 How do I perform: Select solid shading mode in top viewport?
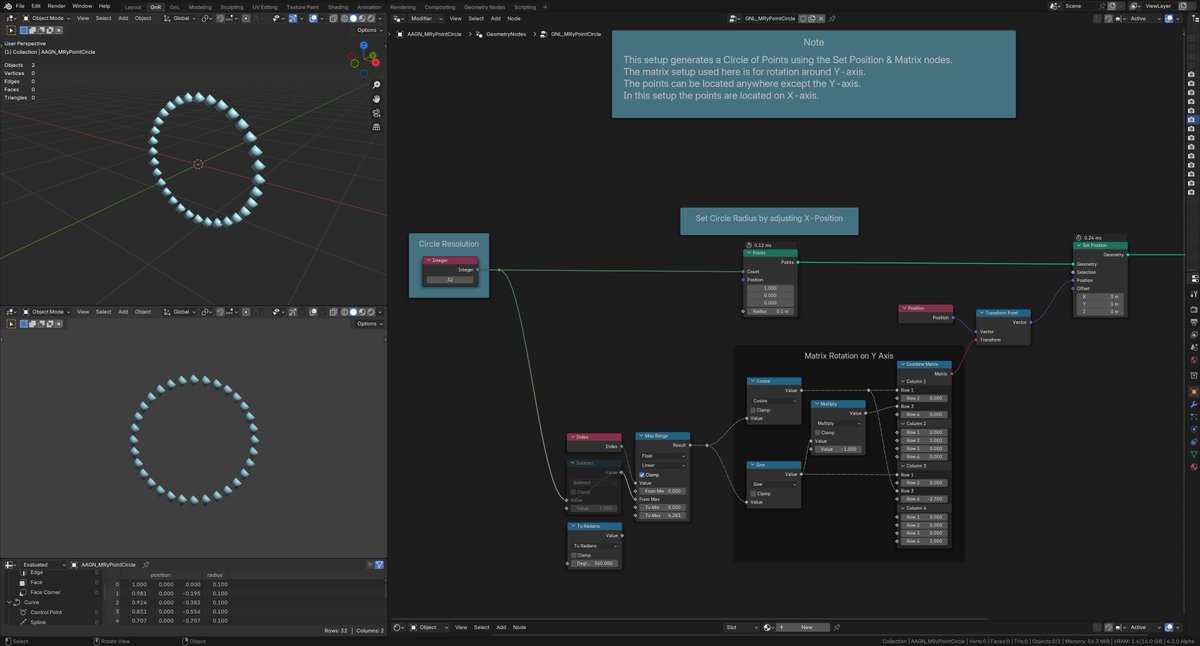[x=353, y=18]
